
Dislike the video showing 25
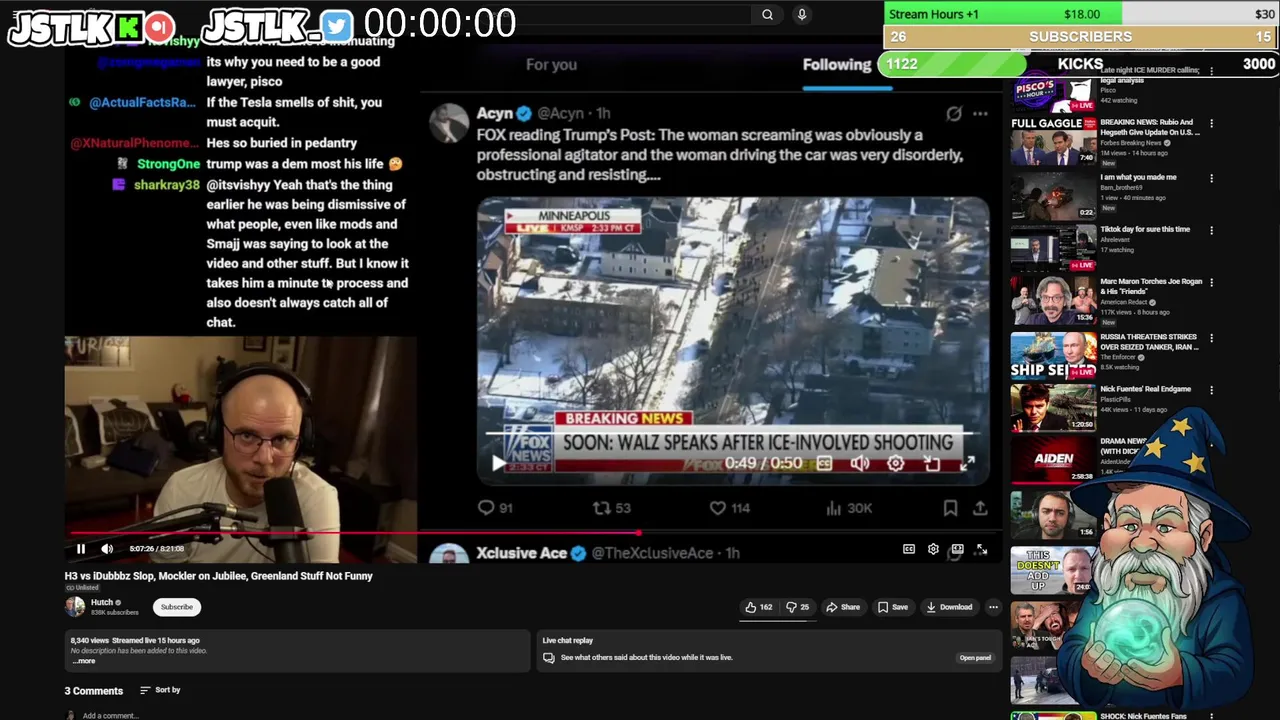(x=797, y=607)
